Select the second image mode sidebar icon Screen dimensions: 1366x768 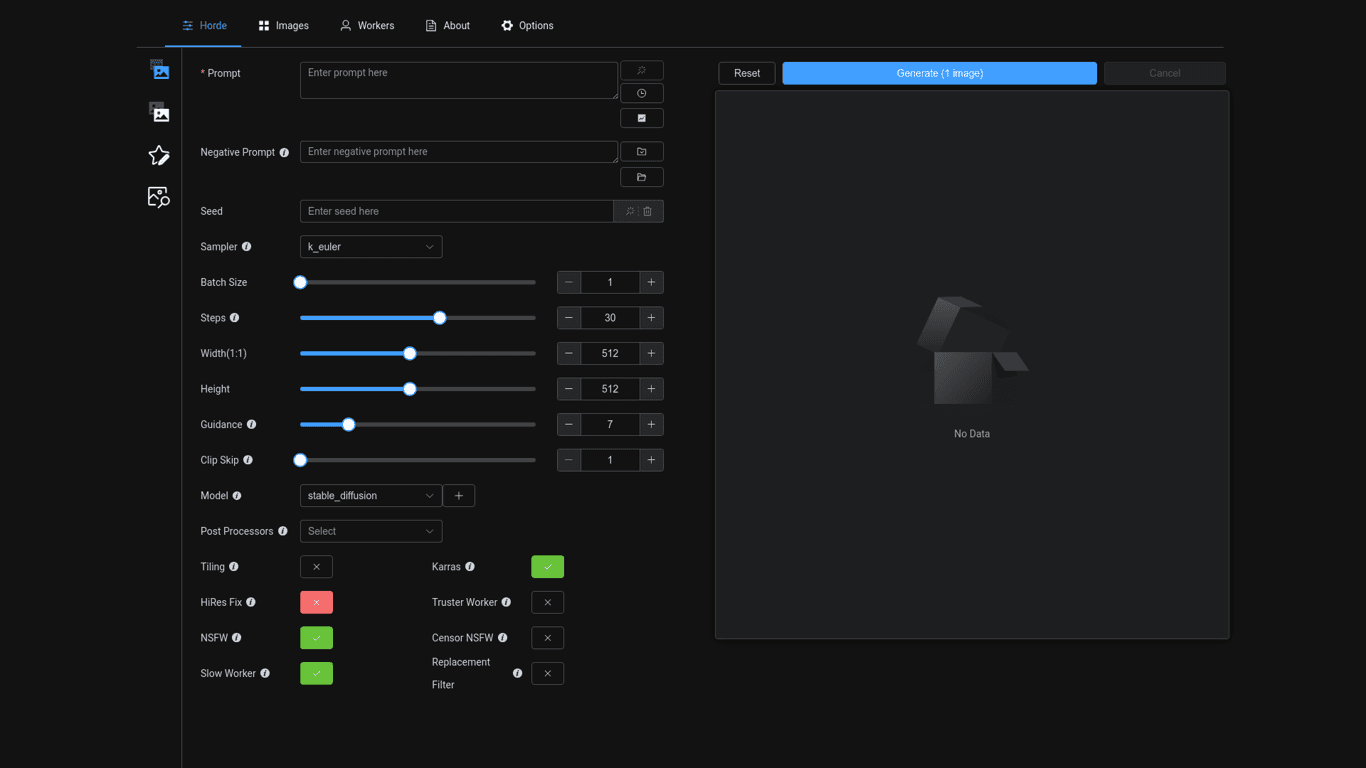159,112
